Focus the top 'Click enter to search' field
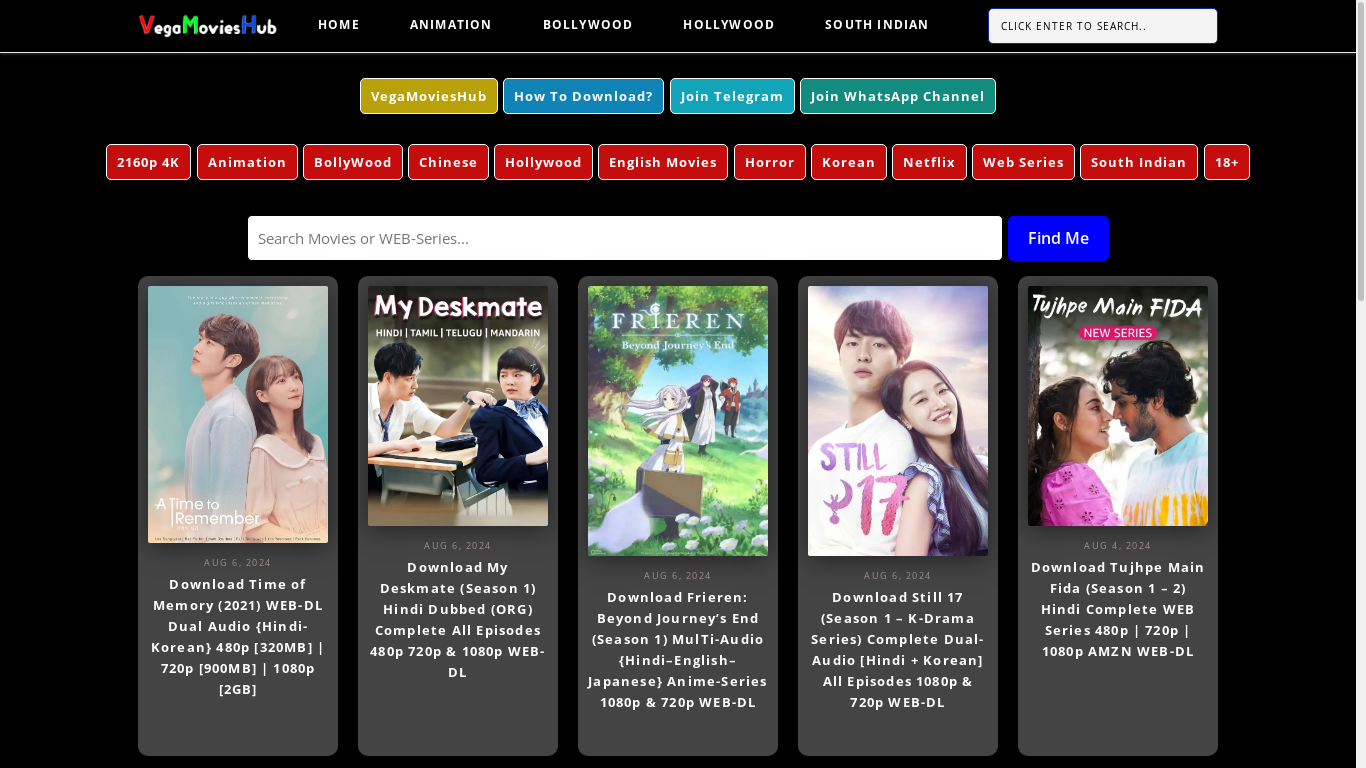Screen dimensions: 1366x768 click(1103, 26)
